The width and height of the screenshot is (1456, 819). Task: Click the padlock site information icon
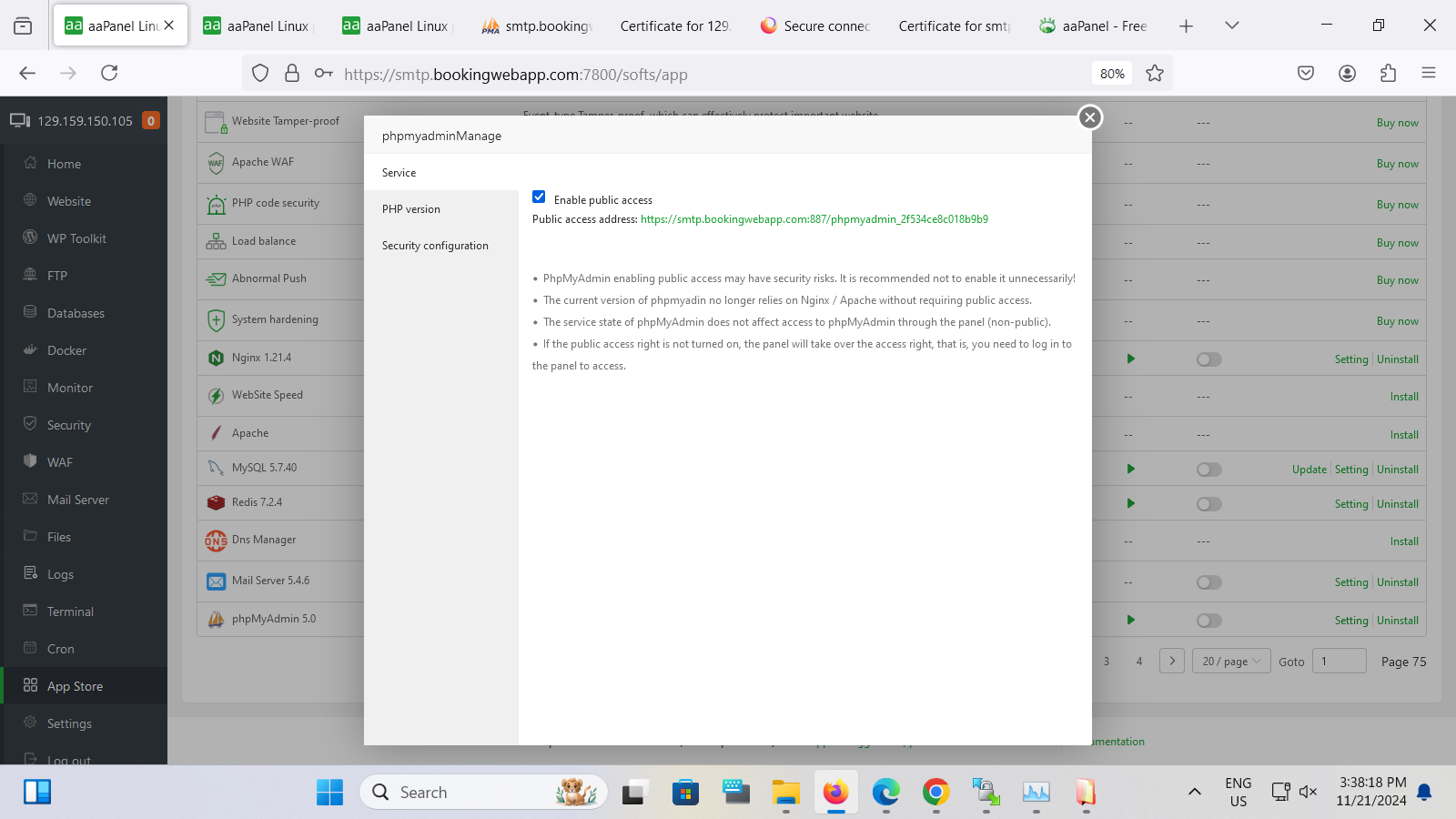pos(292,73)
